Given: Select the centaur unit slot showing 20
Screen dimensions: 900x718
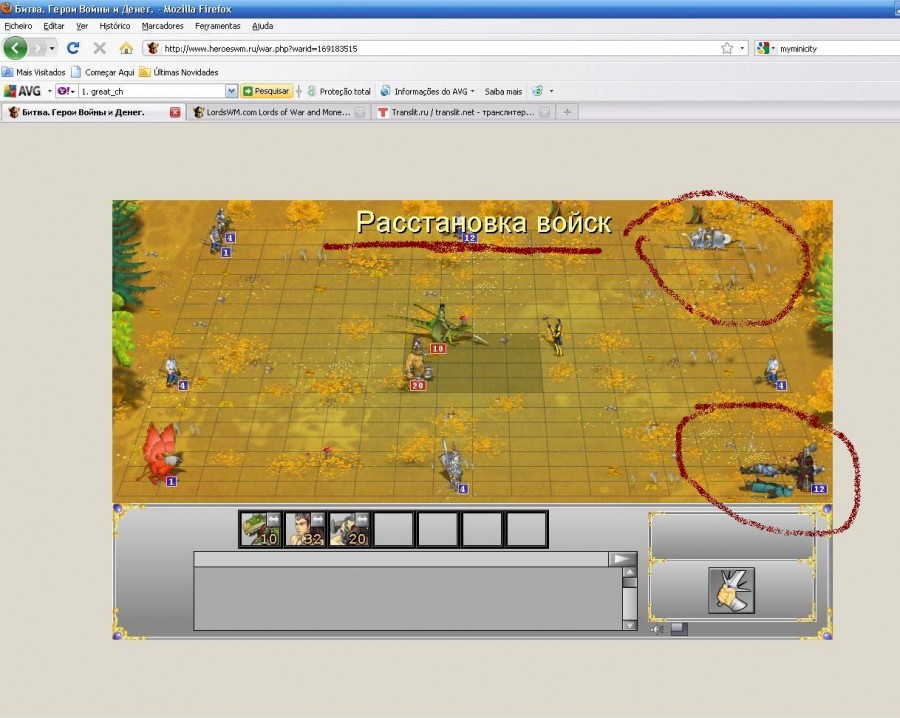Looking at the screenshot, I should pyautogui.click(x=349, y=529).
